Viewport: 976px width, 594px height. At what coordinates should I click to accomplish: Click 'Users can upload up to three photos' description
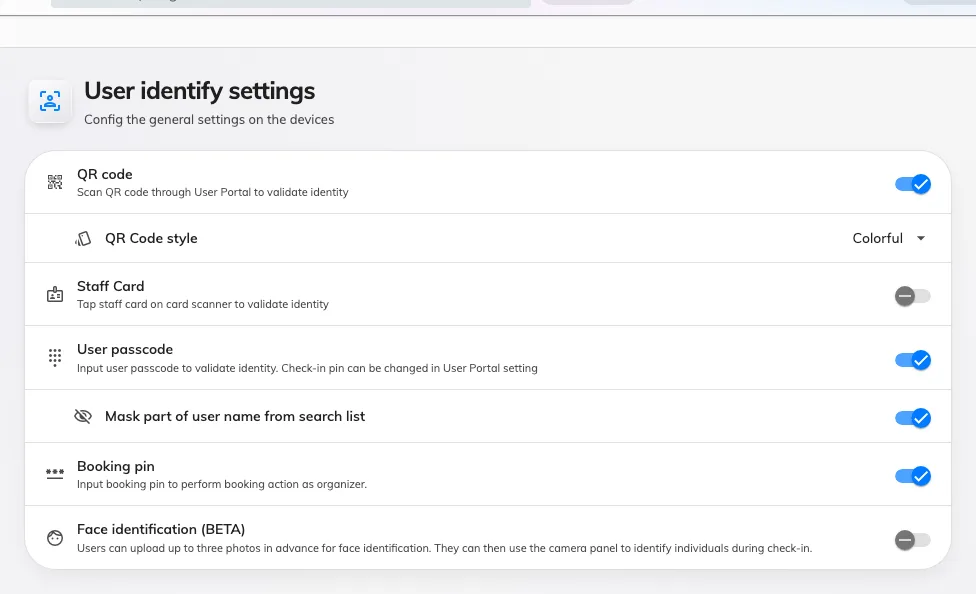[x=444, y=549]
